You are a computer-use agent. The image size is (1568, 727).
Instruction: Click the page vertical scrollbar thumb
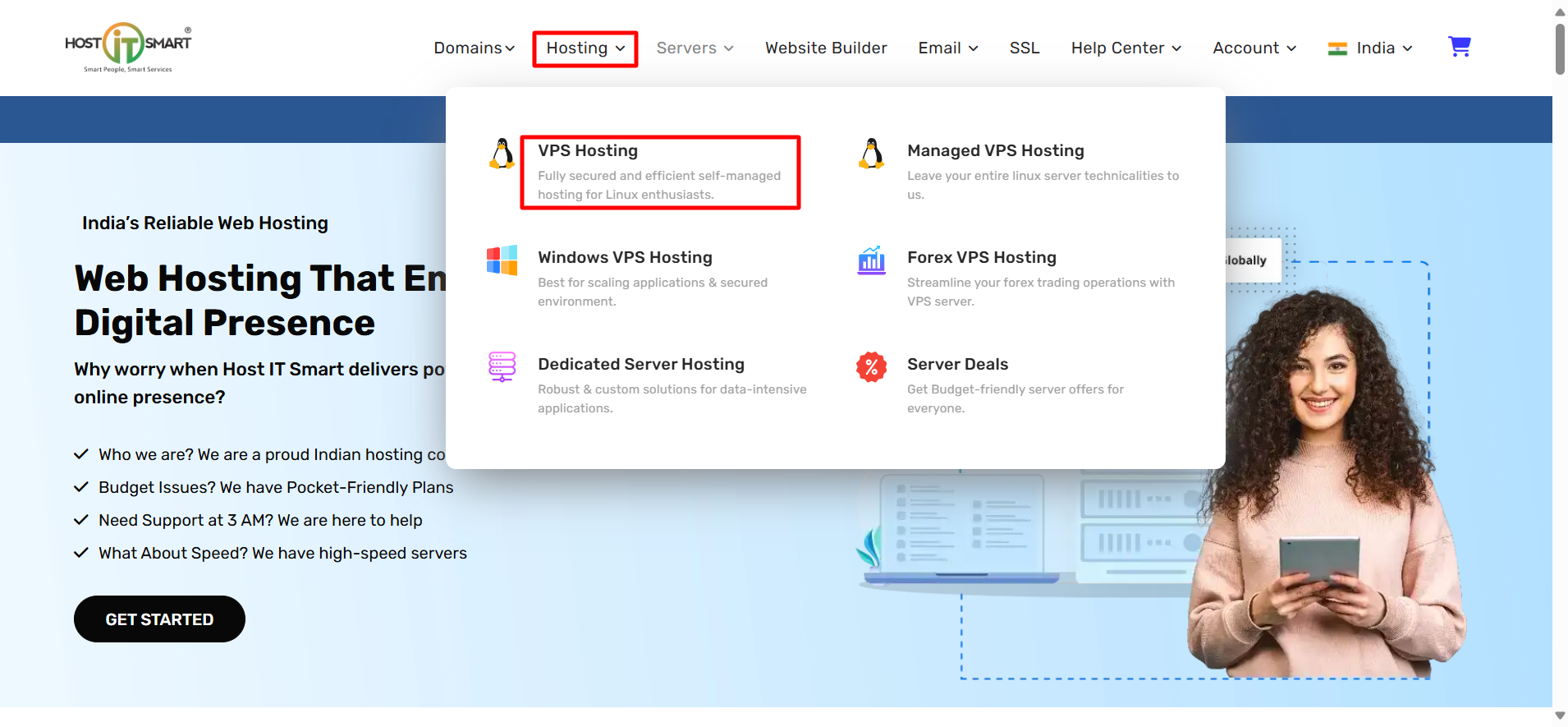pyautogui.click(x=1560, y=48)
